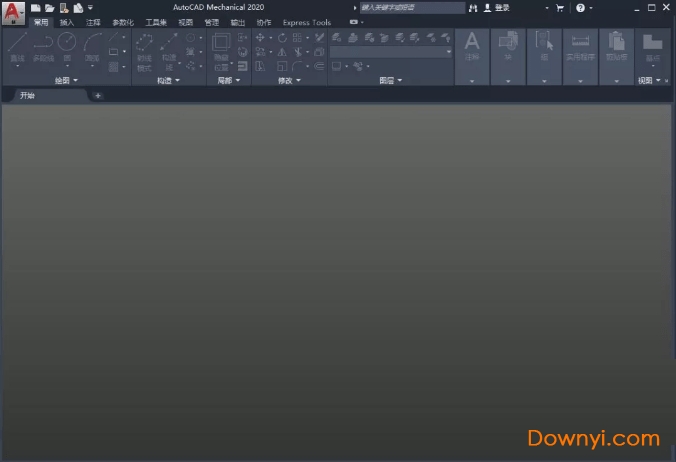Select the Mirror tool in 修改 panel
The image size is (676, 462).
282,52
